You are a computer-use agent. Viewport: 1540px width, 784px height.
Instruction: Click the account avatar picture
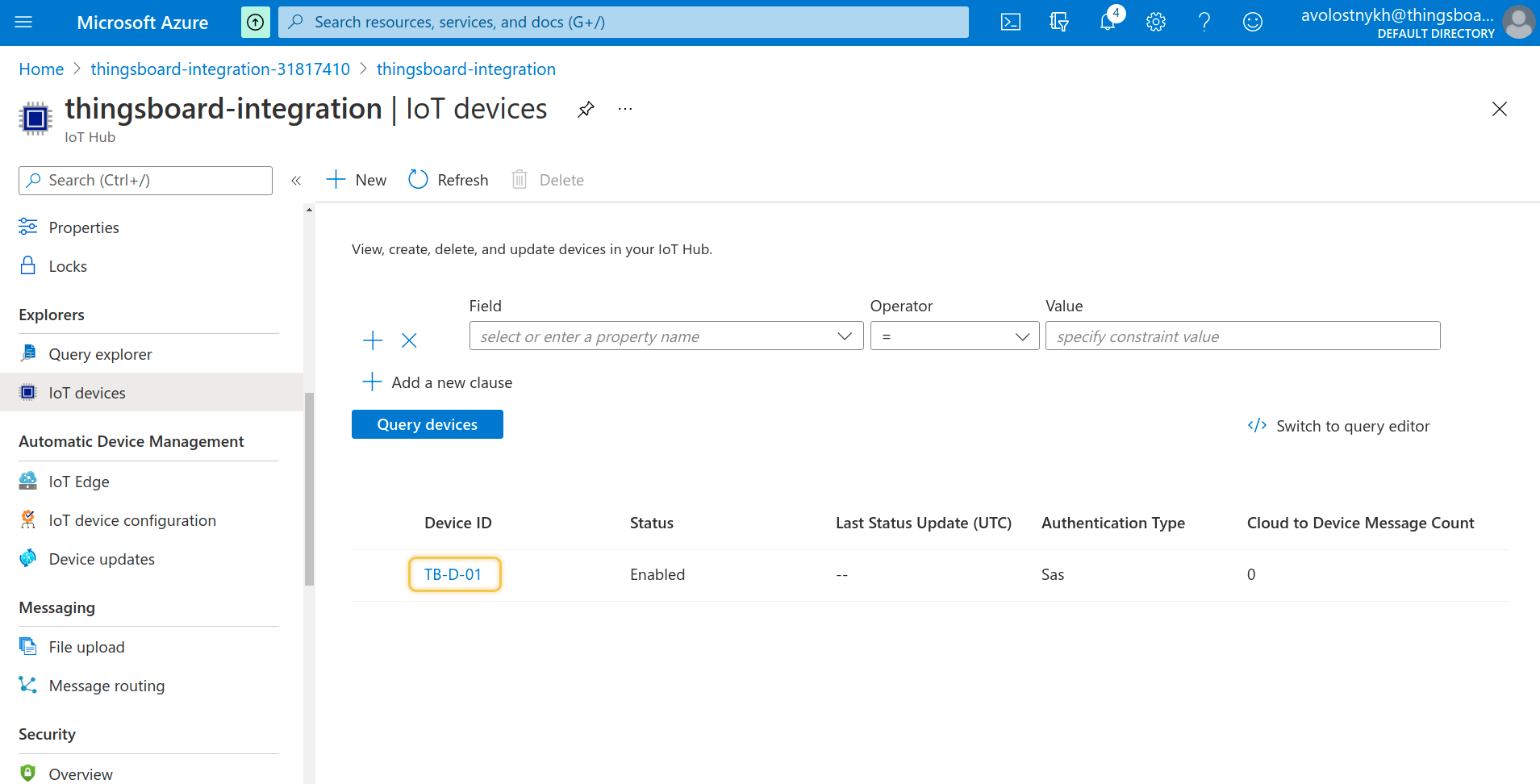[1519, 22]
